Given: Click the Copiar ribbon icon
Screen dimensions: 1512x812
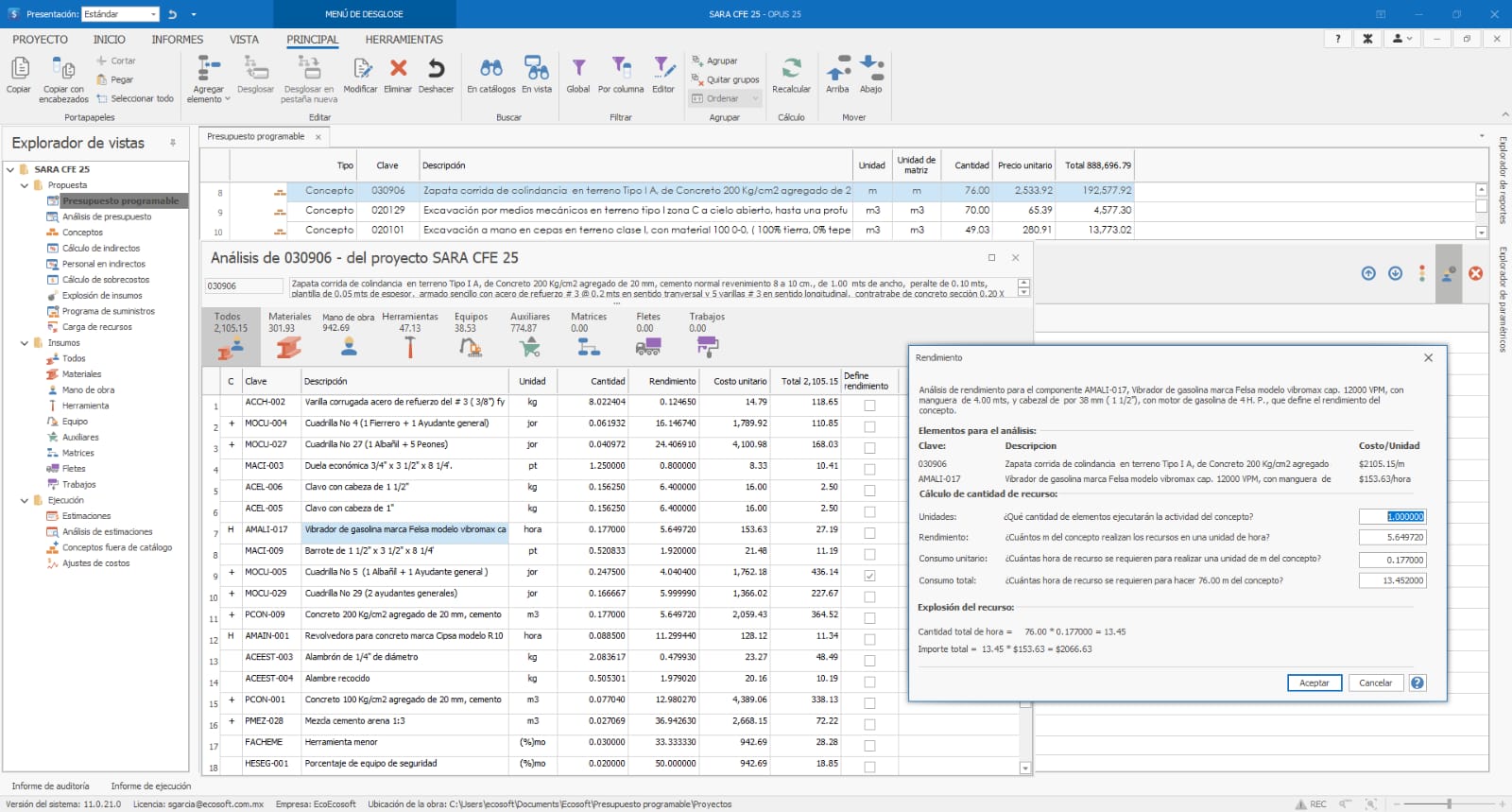Looking at the screenshot, I should [x=19, y=68].
